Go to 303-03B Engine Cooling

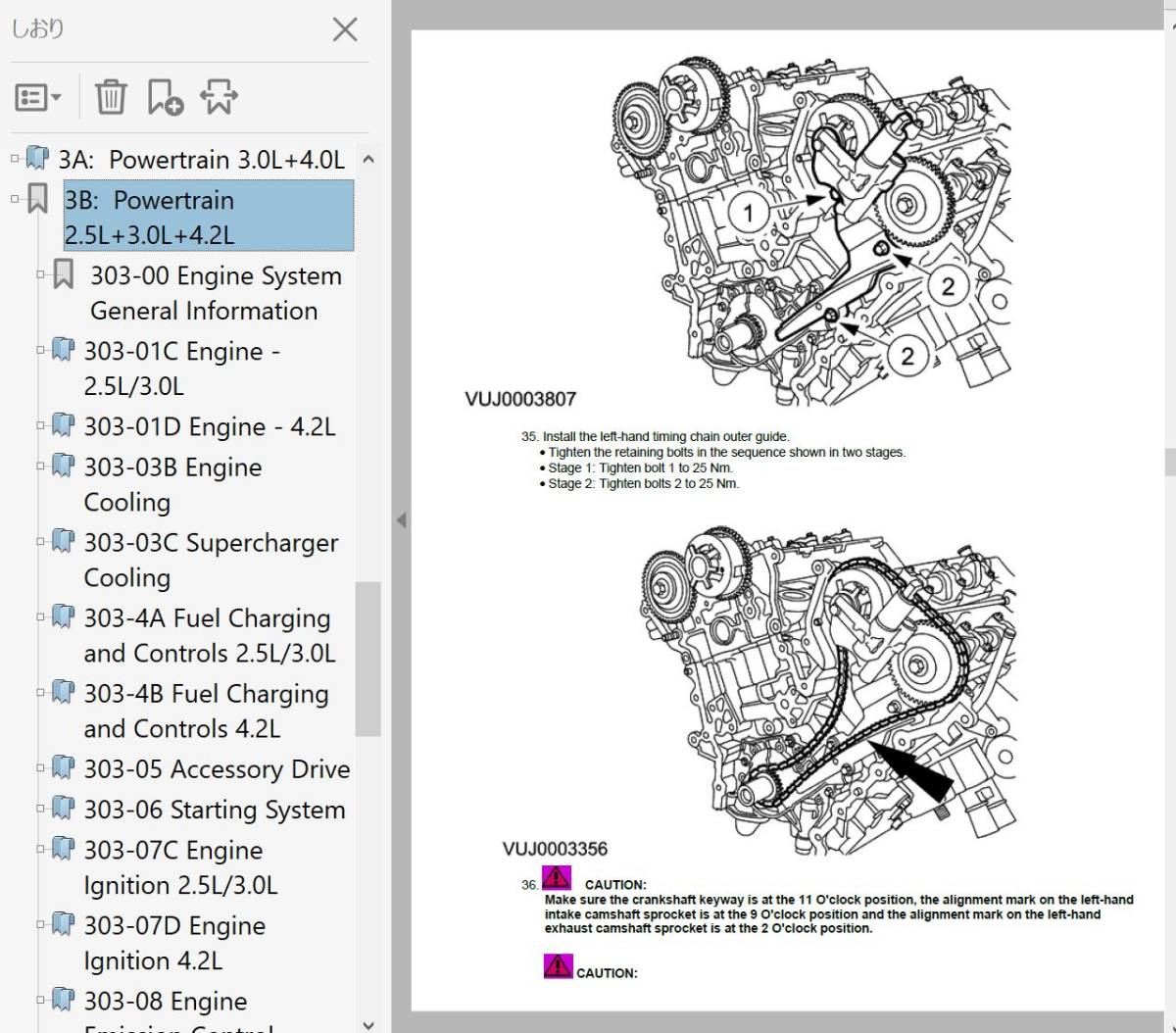pyautogui.click(x=172, y=484)
